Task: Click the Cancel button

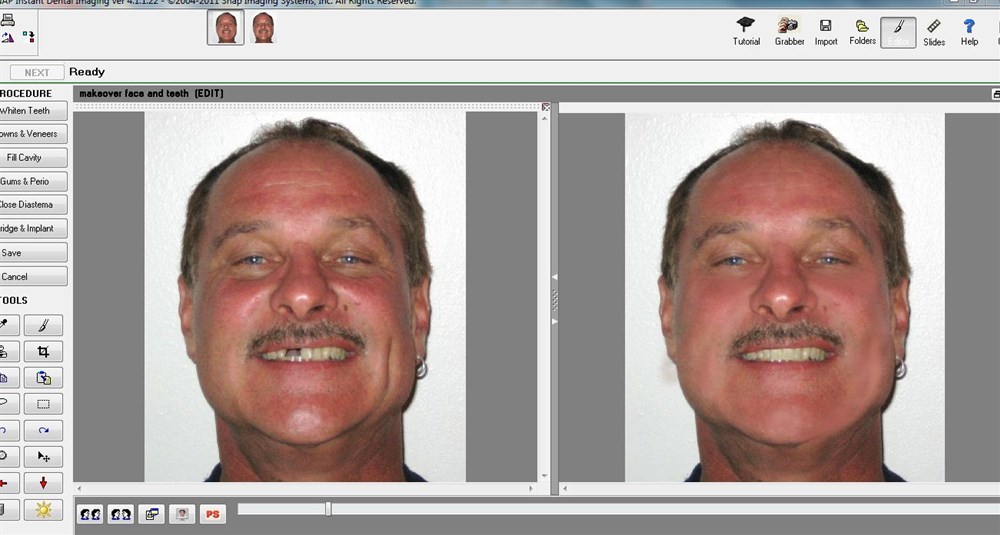Action: [33, 277]
